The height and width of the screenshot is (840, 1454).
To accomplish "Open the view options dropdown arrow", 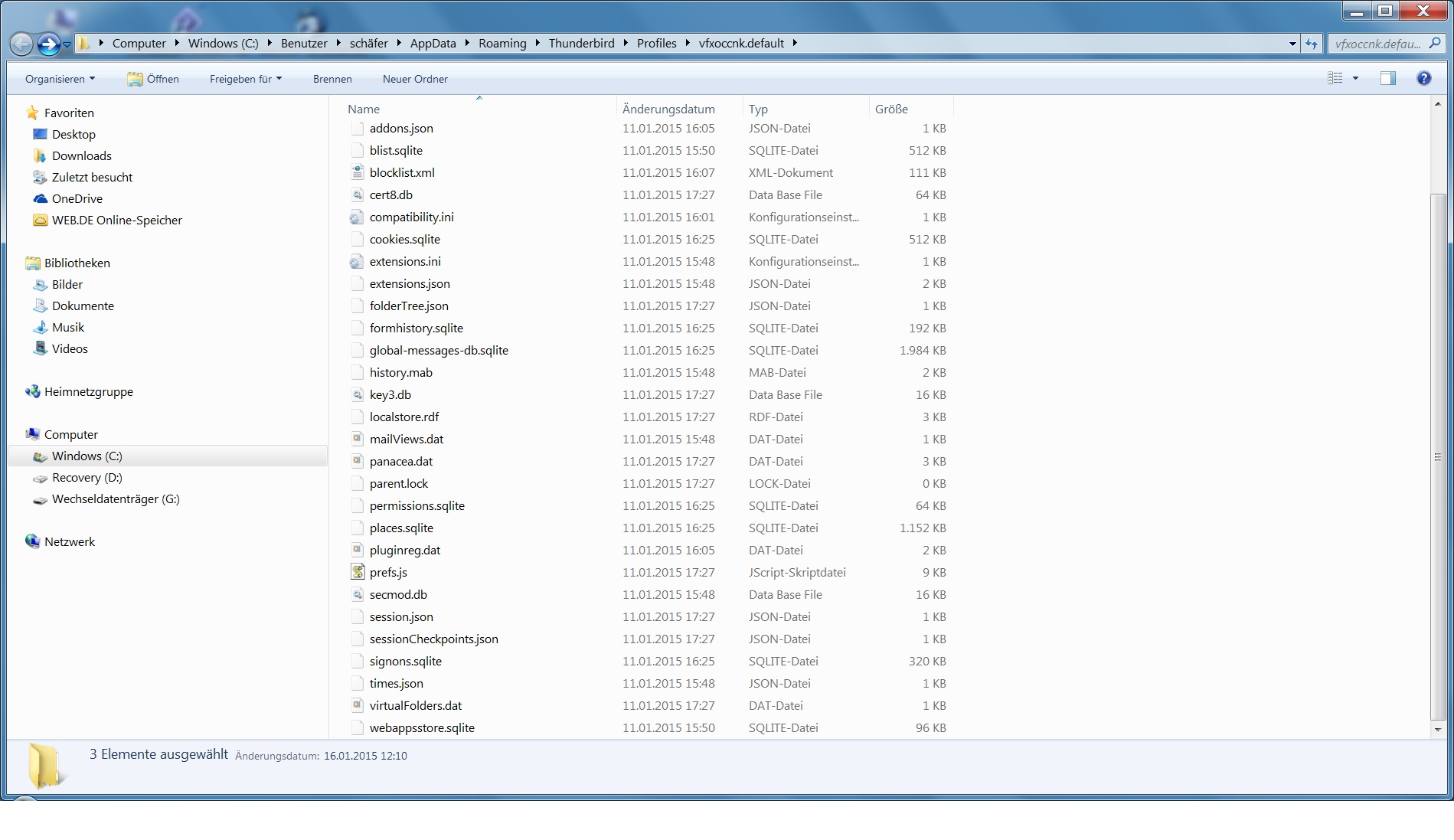I will pos(1355,78).
